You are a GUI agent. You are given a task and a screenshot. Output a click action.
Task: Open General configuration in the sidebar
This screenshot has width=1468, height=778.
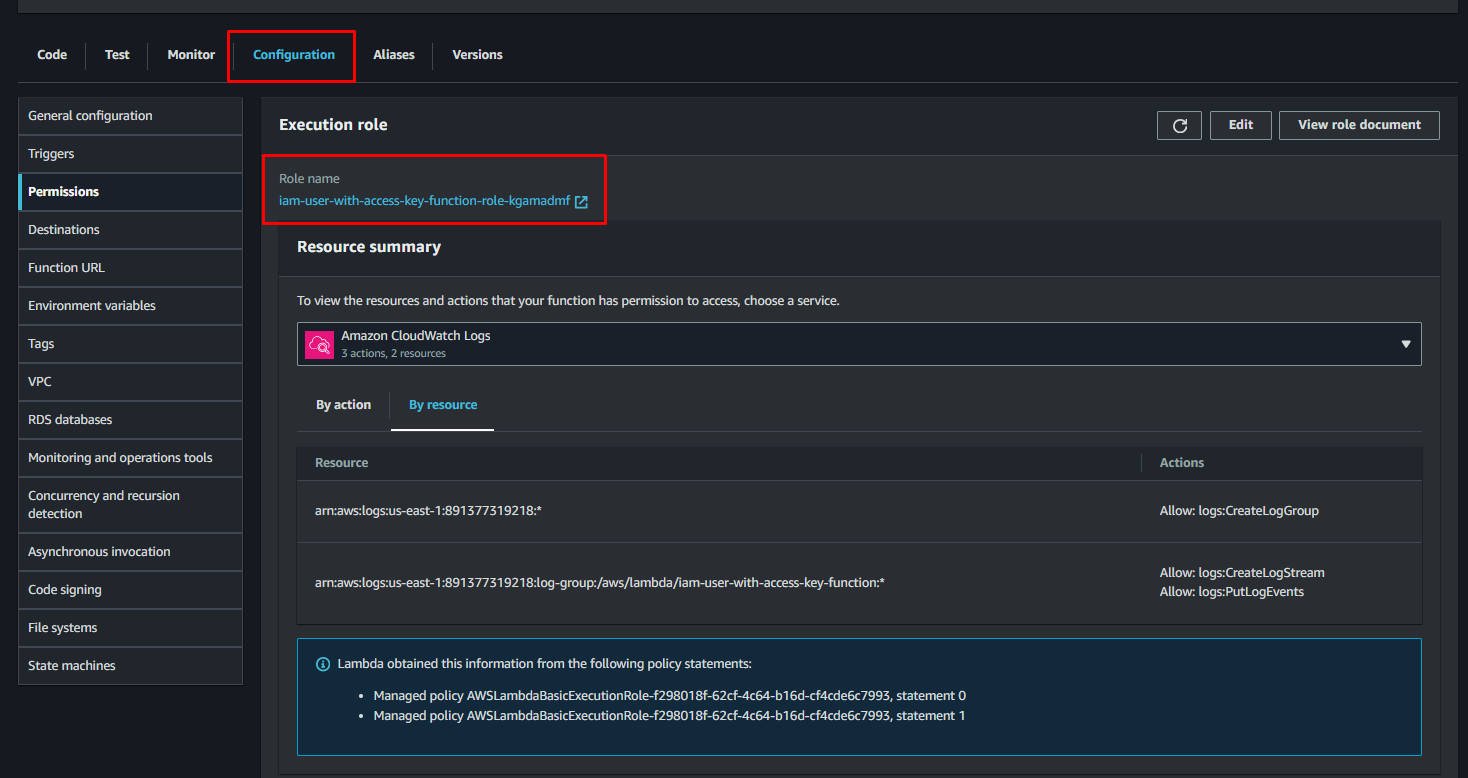tap(90, 116)
